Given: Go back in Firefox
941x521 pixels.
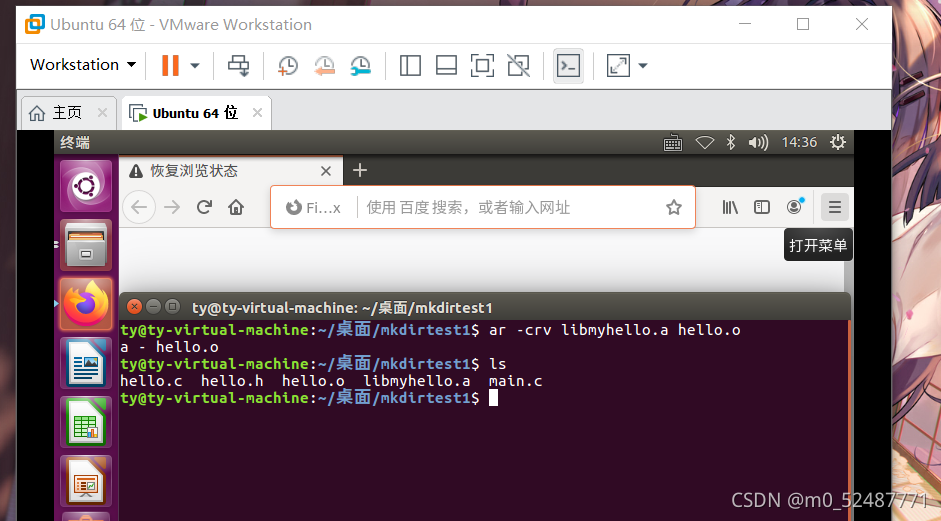Looking at the screenshot, I should (x=139, y=207).
